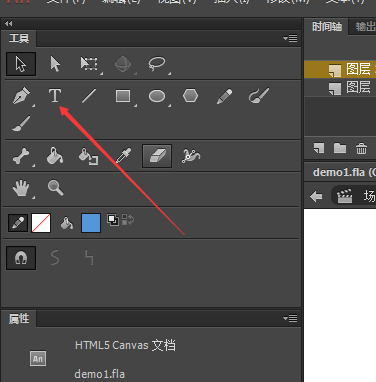Select the Paint Bucket tool
The image size is (376, 382).
click(x=55, y=156)
